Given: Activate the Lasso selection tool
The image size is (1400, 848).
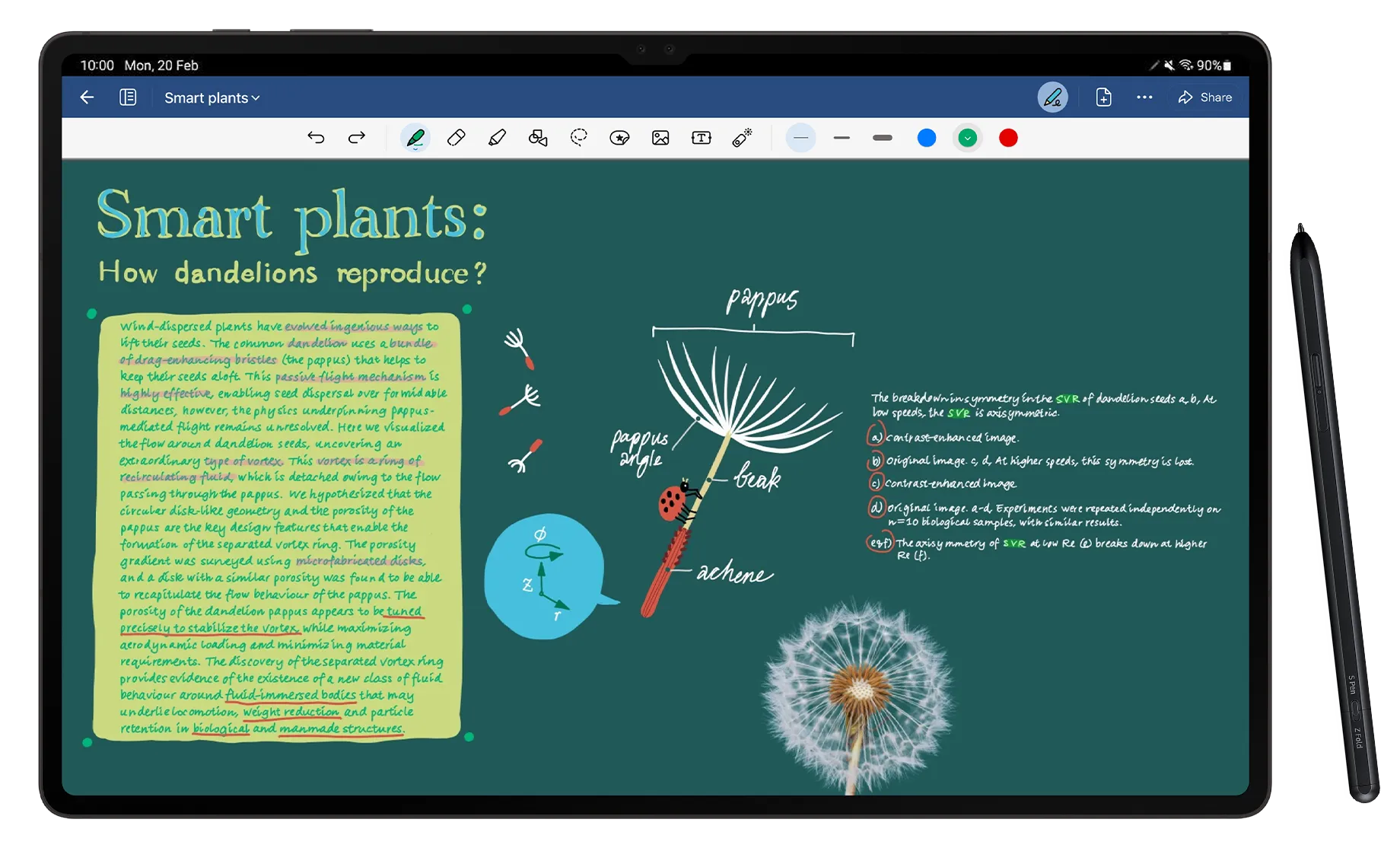Looking at the screenshot, I should [x=578, y=138].
